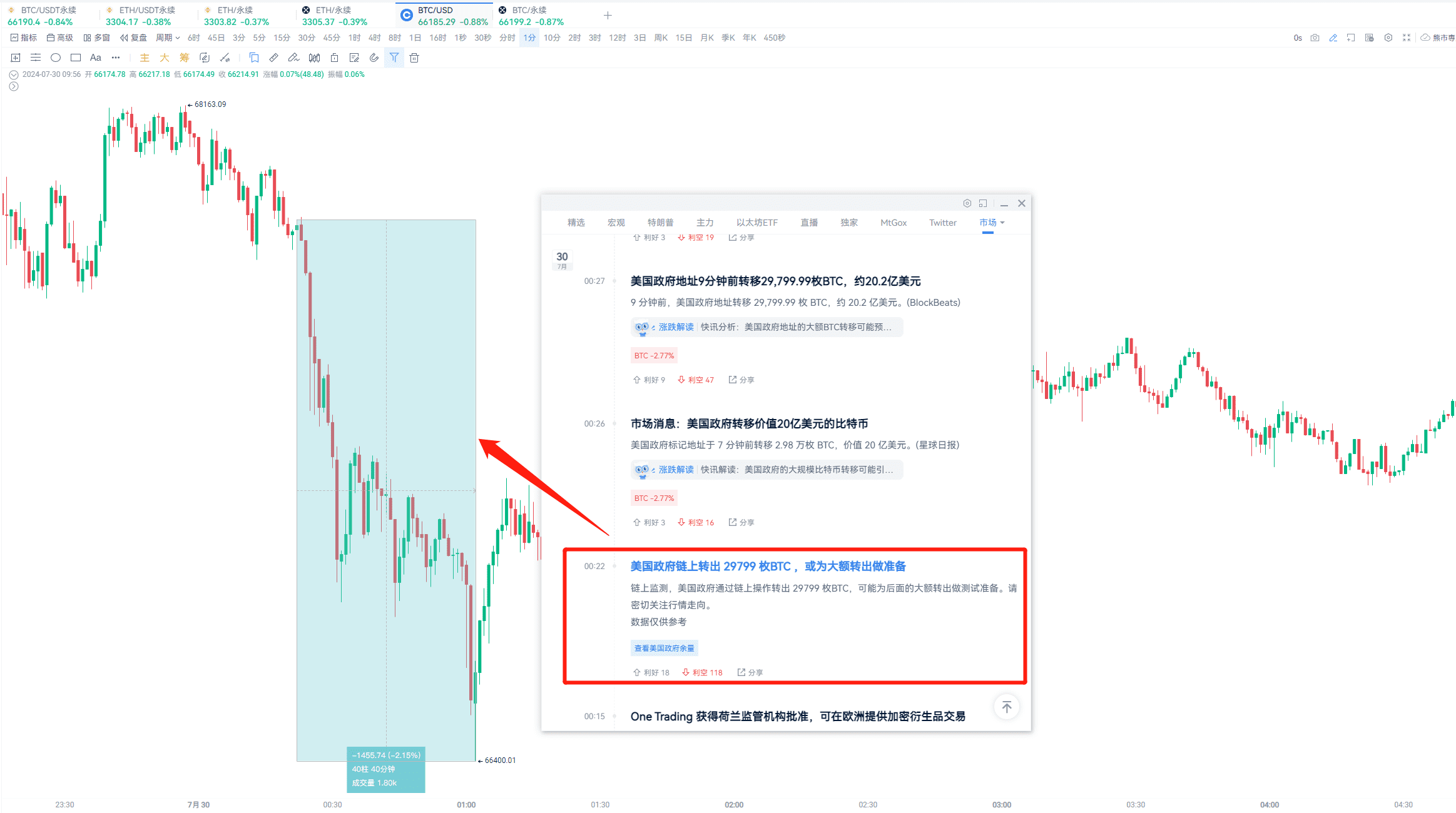1456x813 pixels.
Task: Toggle the 主 indicator button
Action: (x=145, y=58)
